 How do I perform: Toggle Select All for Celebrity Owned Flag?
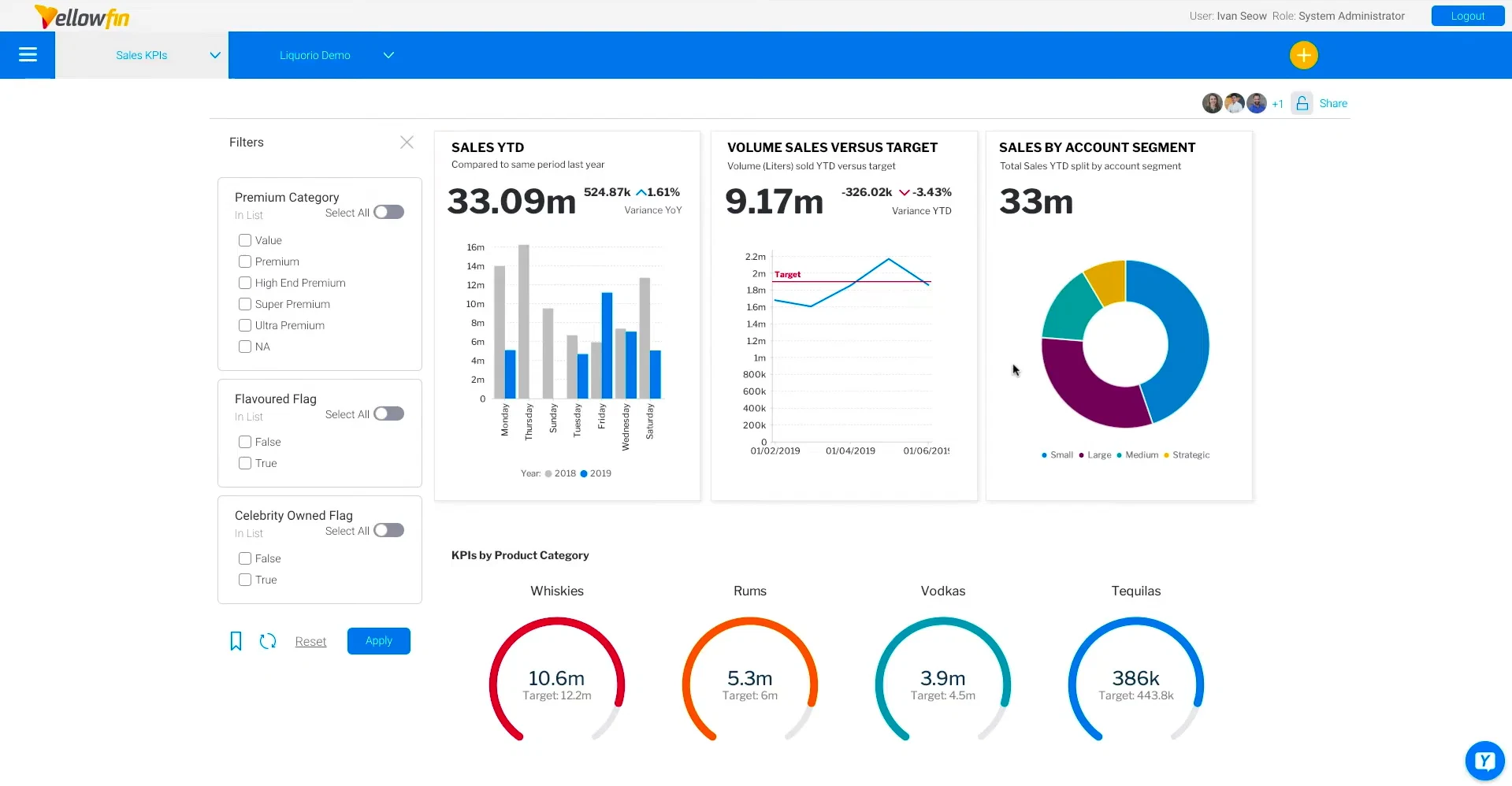pos(388,531)
